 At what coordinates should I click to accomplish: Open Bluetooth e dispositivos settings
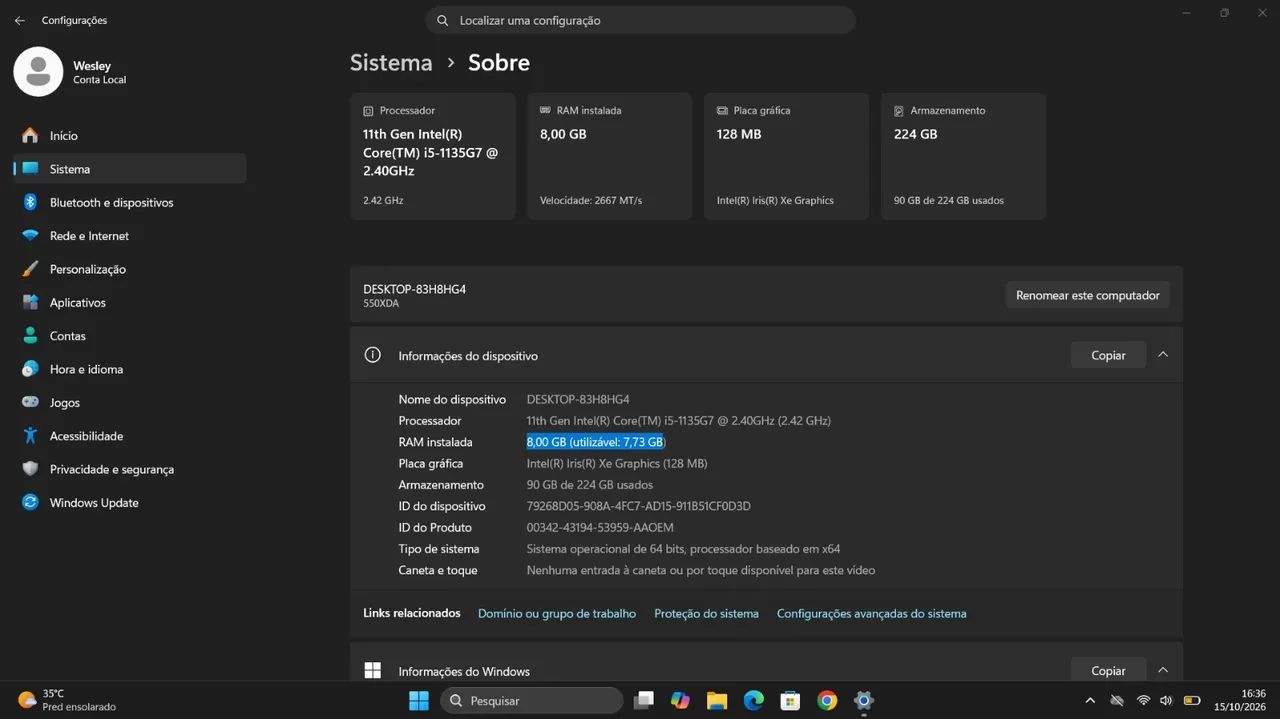130,203
